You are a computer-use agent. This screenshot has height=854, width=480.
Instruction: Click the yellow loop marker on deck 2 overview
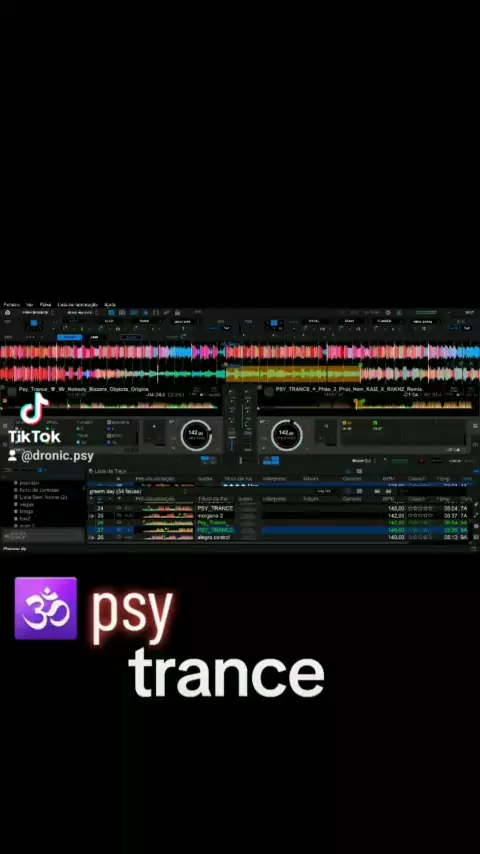coord(359,403)
